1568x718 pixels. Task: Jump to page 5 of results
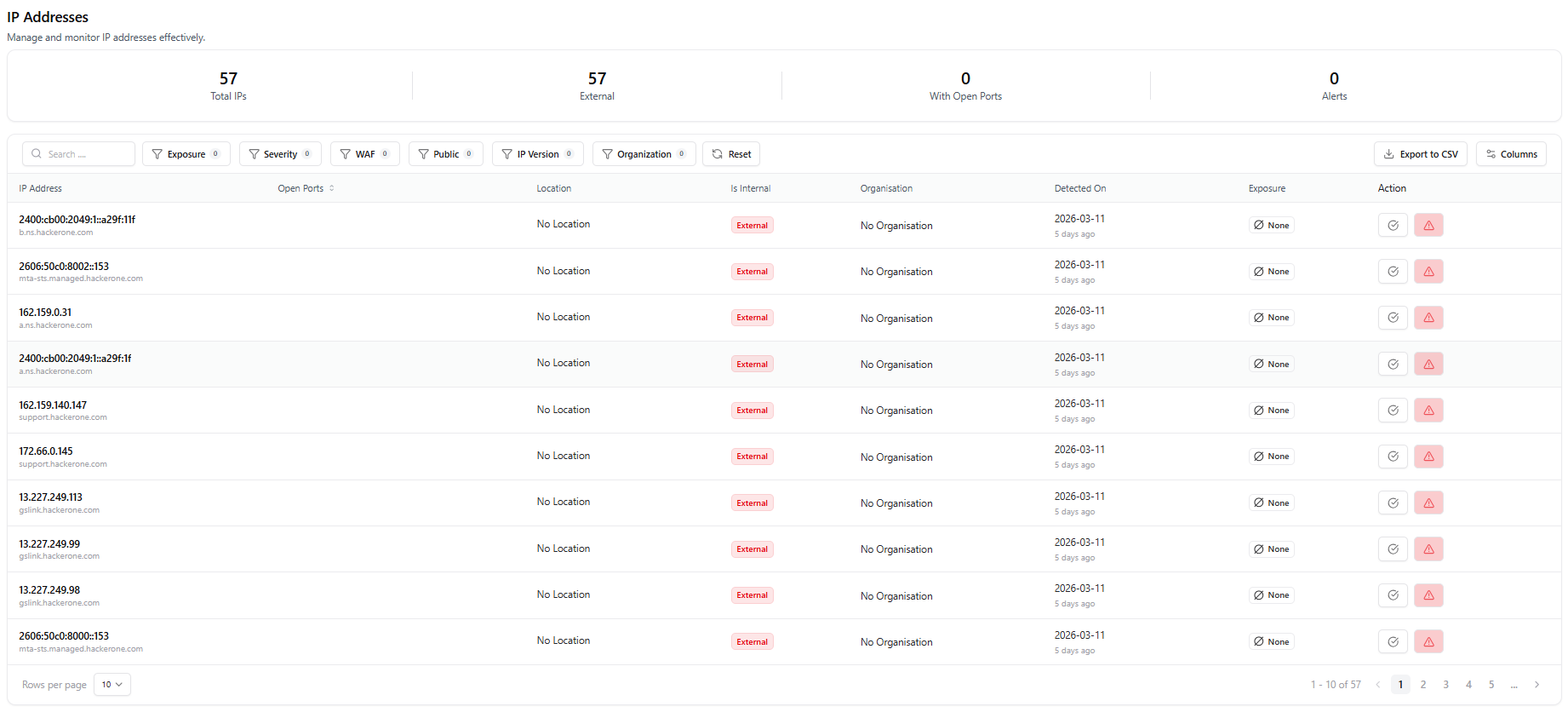[1491, 685]
